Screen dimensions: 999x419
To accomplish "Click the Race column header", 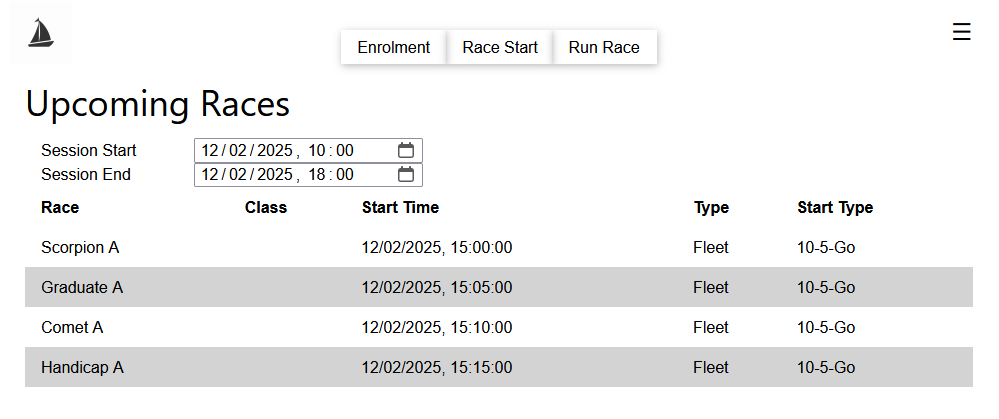I will [x=60, y=208].
